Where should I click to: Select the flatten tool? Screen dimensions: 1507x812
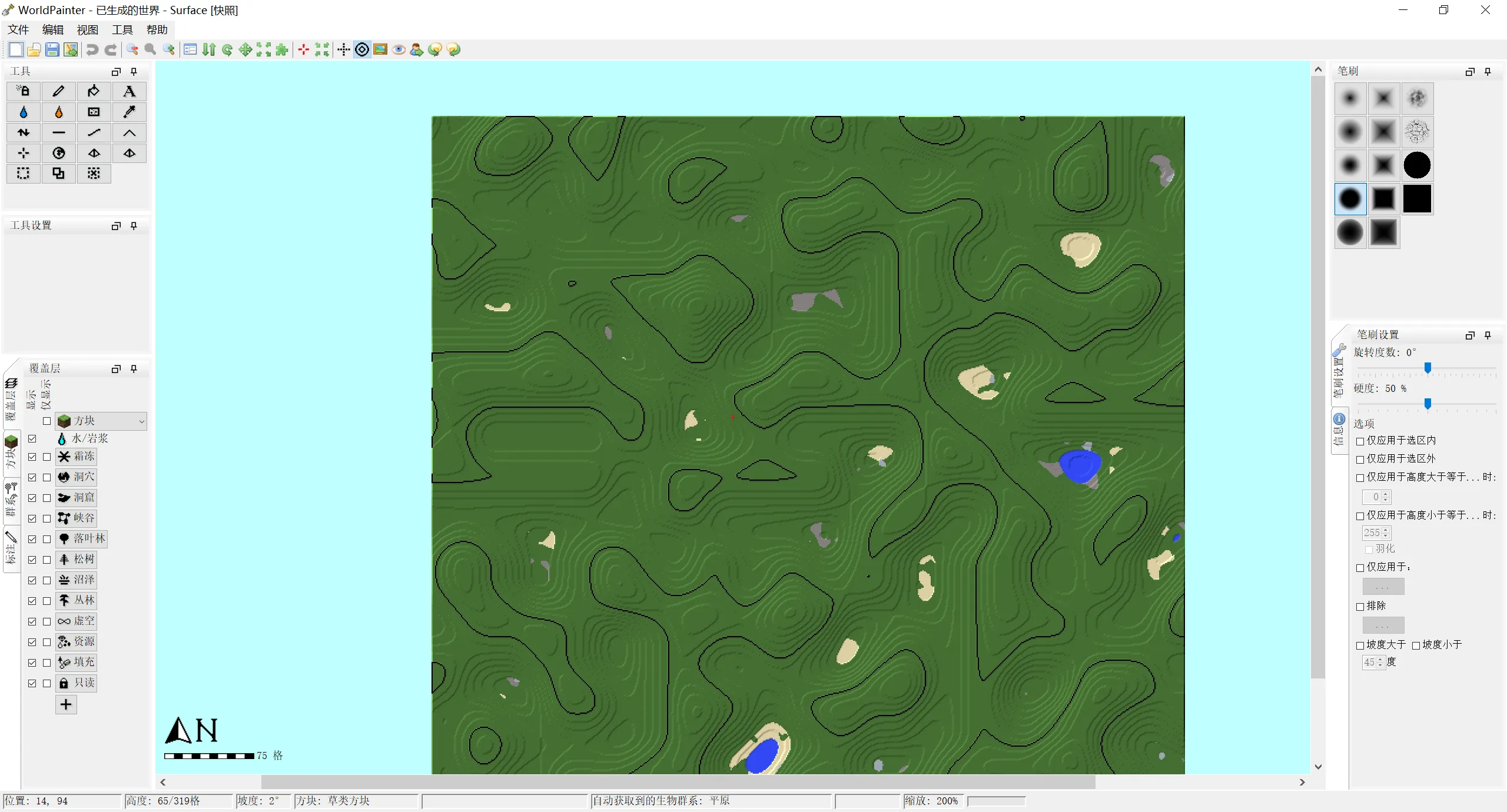pos(58,132)
